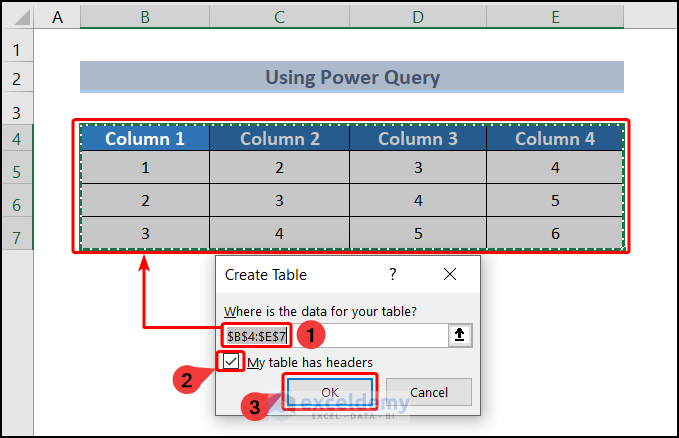679x438 pixels.
Task: Select column B header
Action: coord(145,16)
